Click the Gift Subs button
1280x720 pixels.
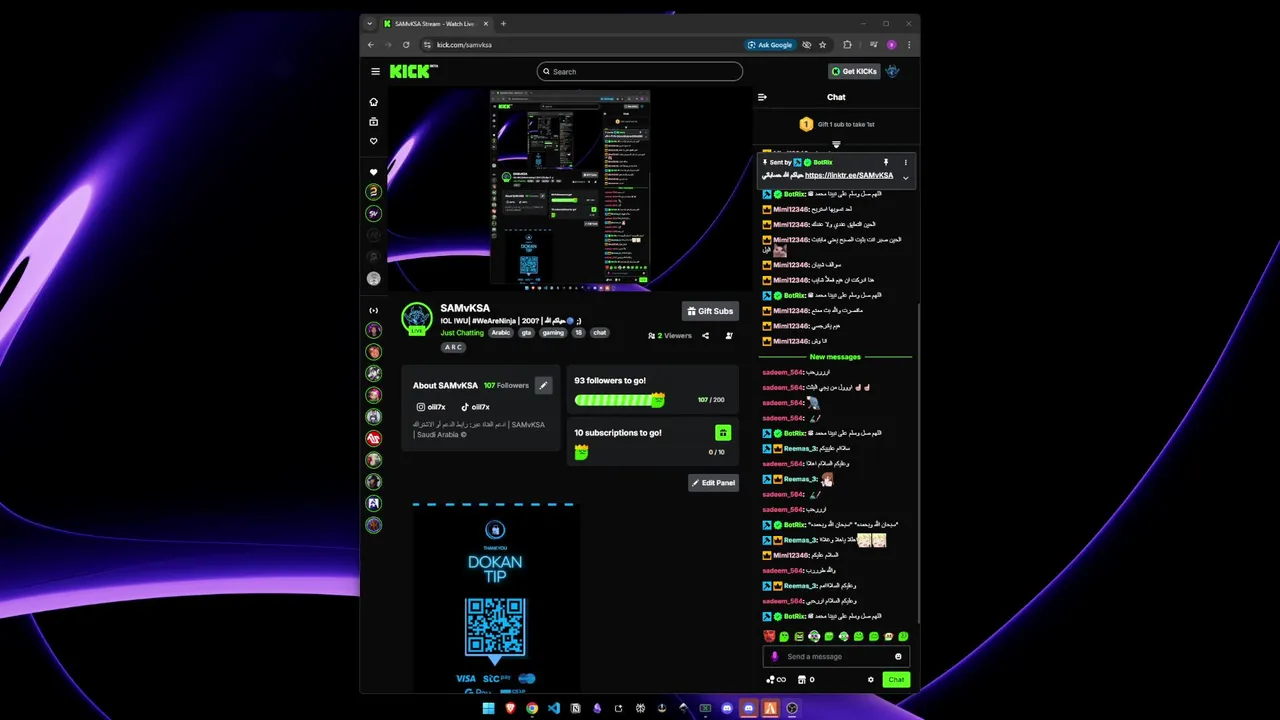710,311
